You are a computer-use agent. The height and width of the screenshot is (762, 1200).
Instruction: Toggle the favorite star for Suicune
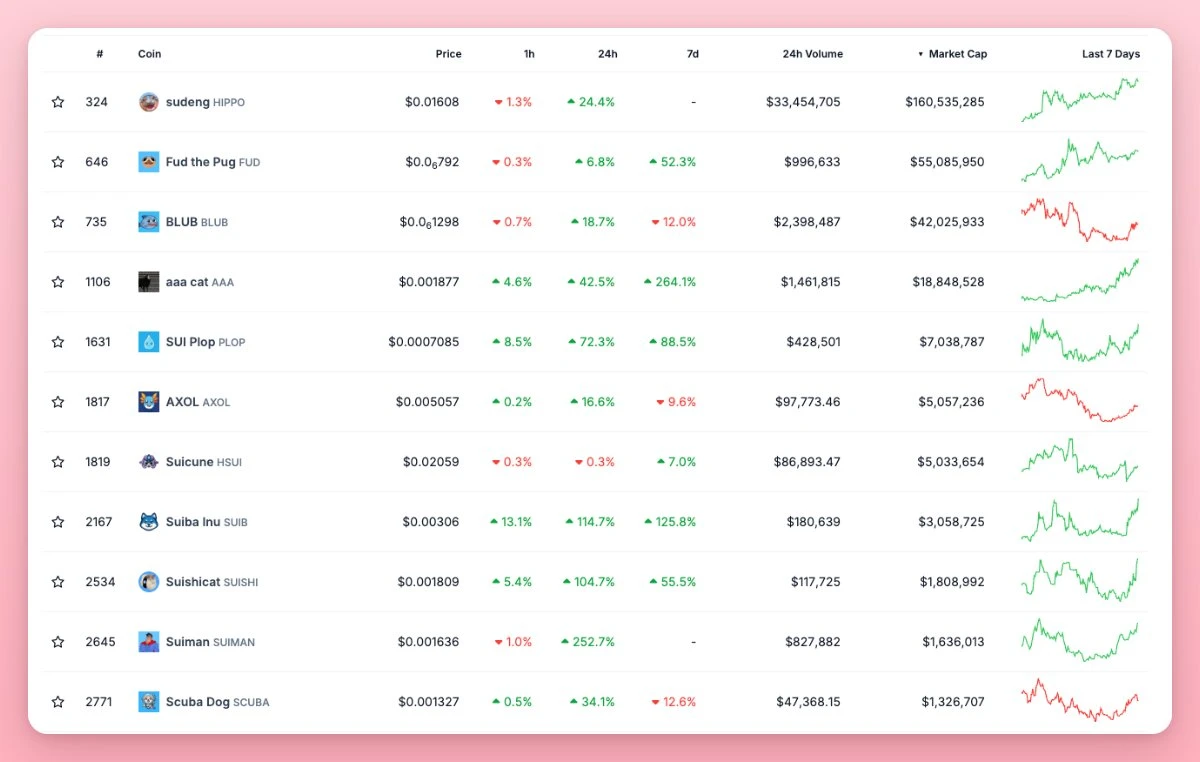click(x=58, y=462)
